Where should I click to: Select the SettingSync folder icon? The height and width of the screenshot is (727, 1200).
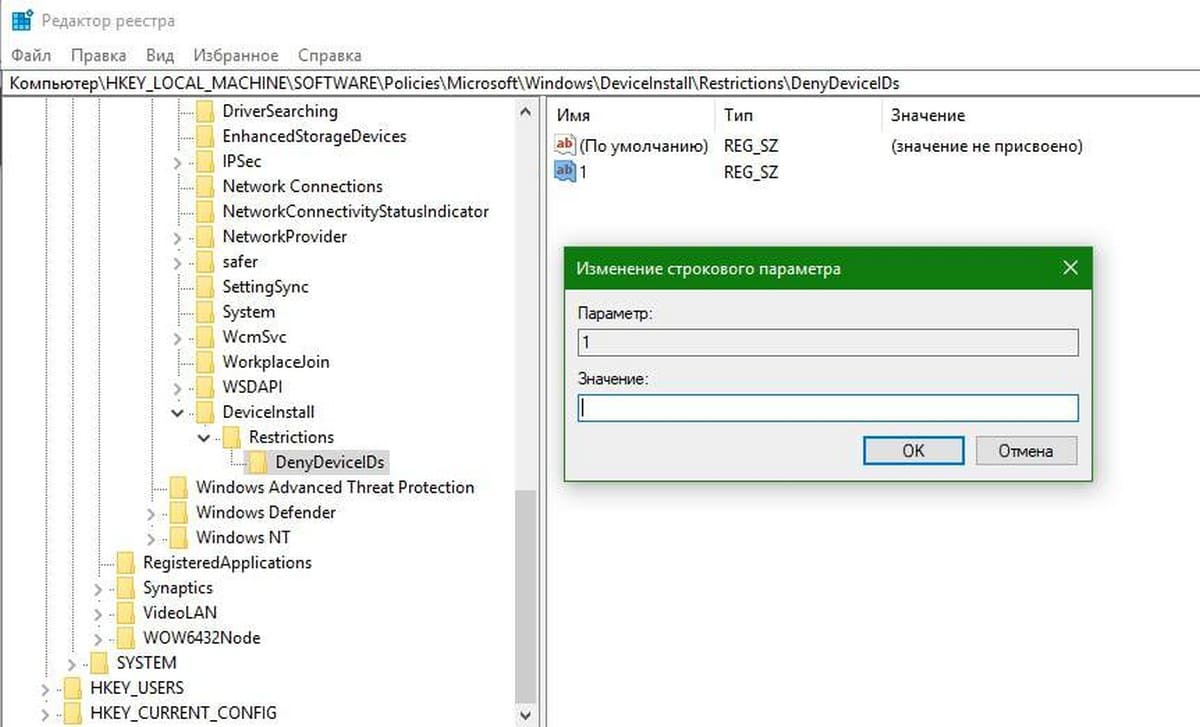[x=205, y=286]
